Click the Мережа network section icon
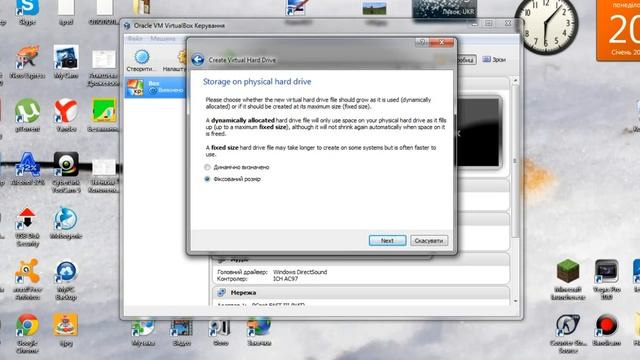 coord(222,292)
